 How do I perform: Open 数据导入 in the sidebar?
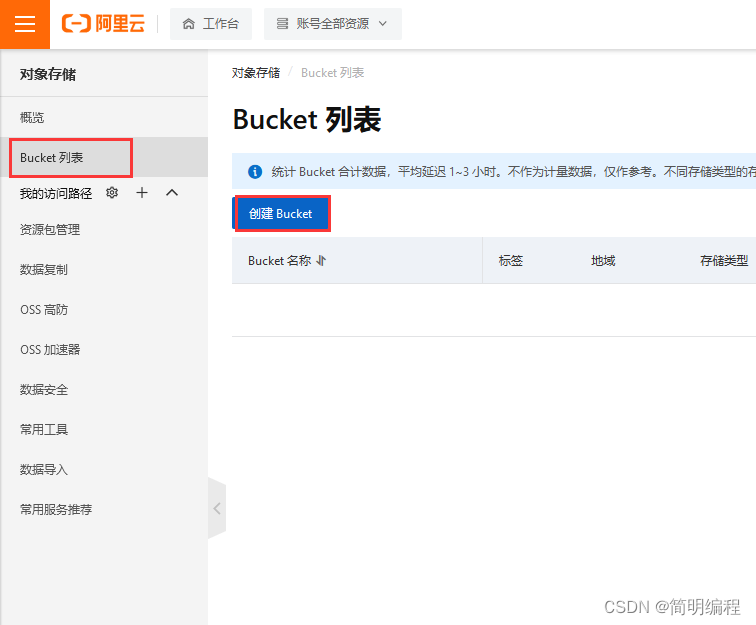tap(44, 470)
